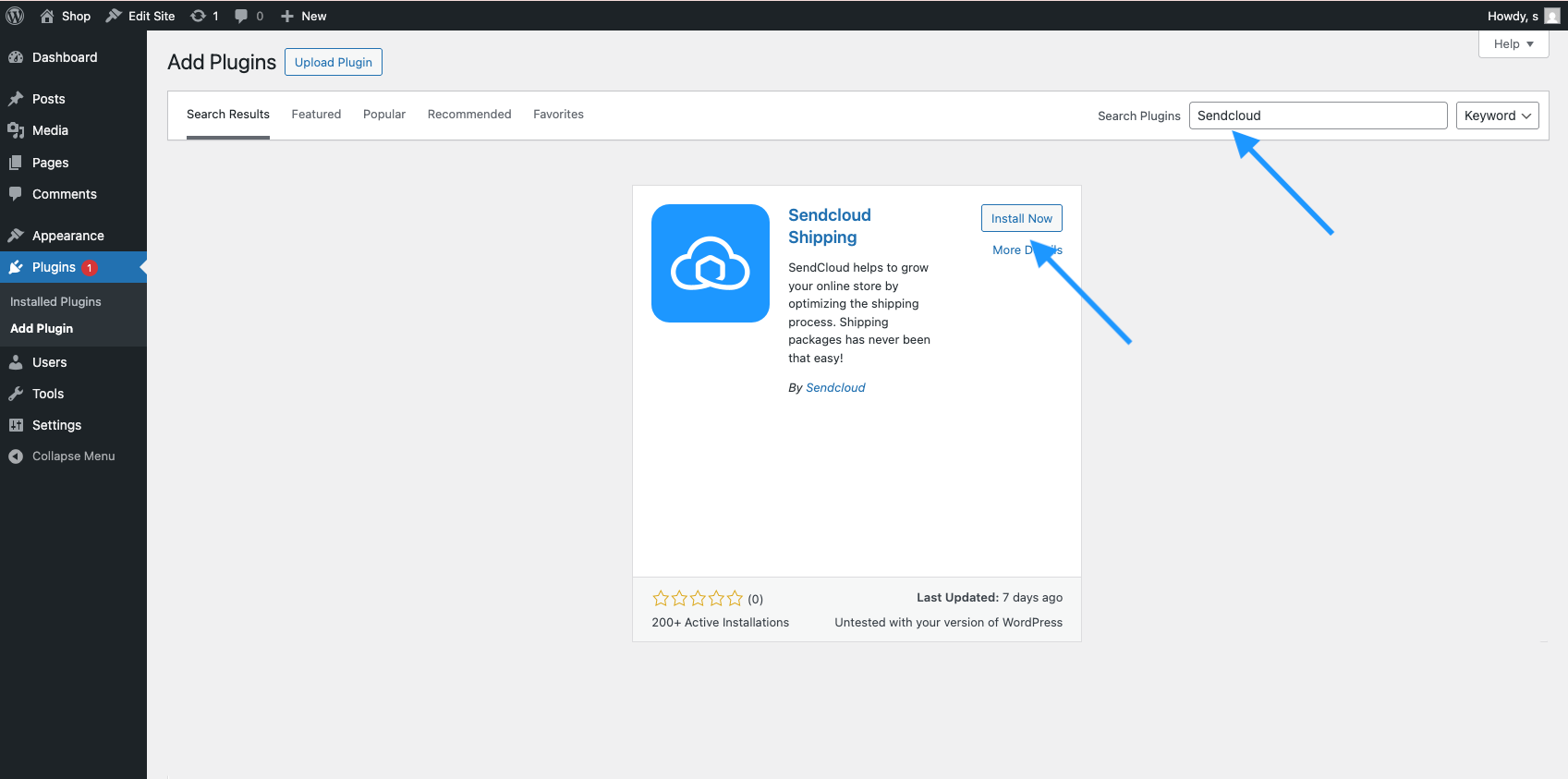Click the '200+ Active Installations' text
1568x779 pixels.
[x=721, y=623]
